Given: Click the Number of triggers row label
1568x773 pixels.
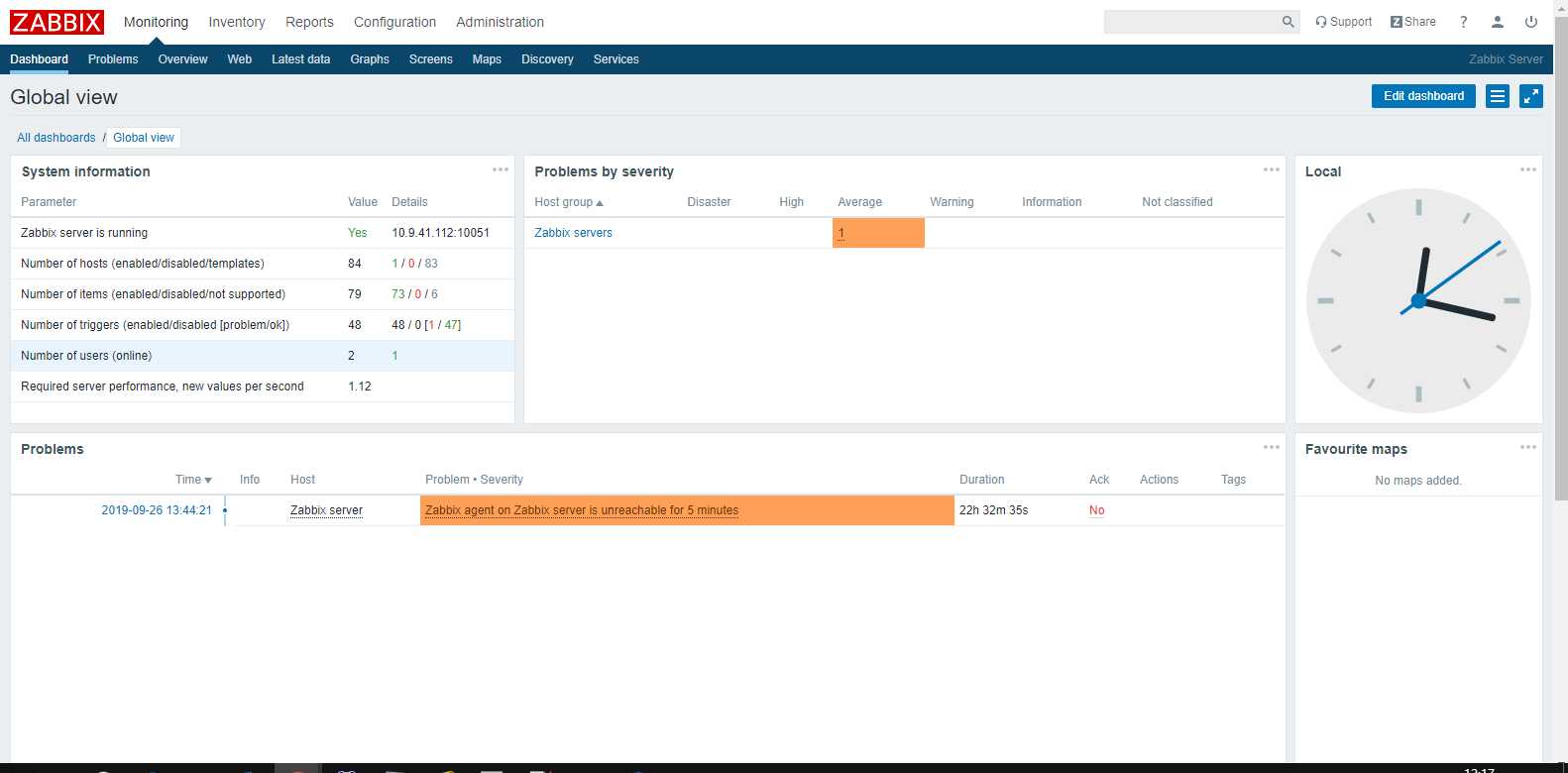Looking at the screenshot, I should [156, 325].
